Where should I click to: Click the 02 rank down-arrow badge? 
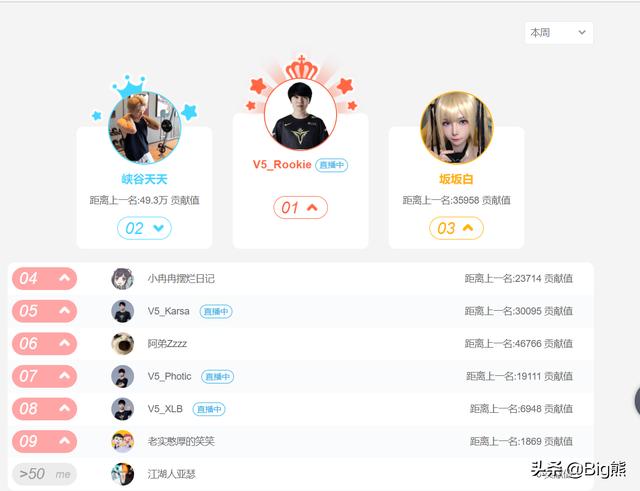coord(144,228)
